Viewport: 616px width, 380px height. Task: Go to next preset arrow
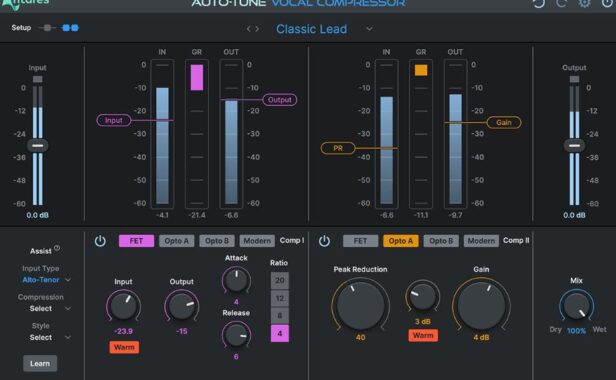point(257,29)
